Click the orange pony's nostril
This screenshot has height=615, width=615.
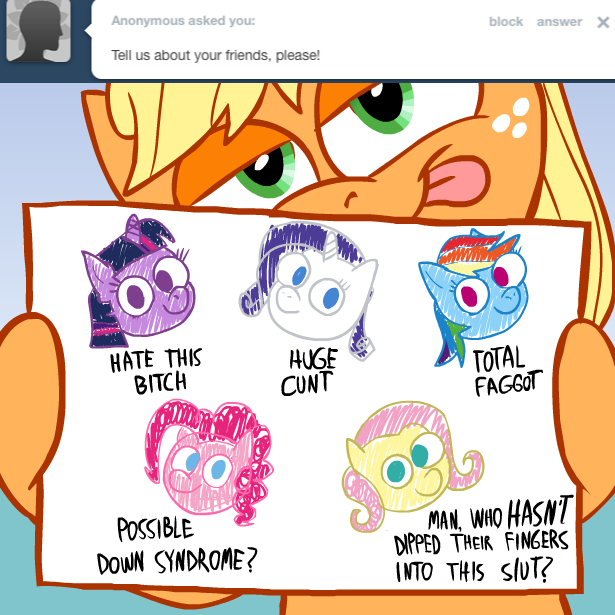(x=349, y=199)
